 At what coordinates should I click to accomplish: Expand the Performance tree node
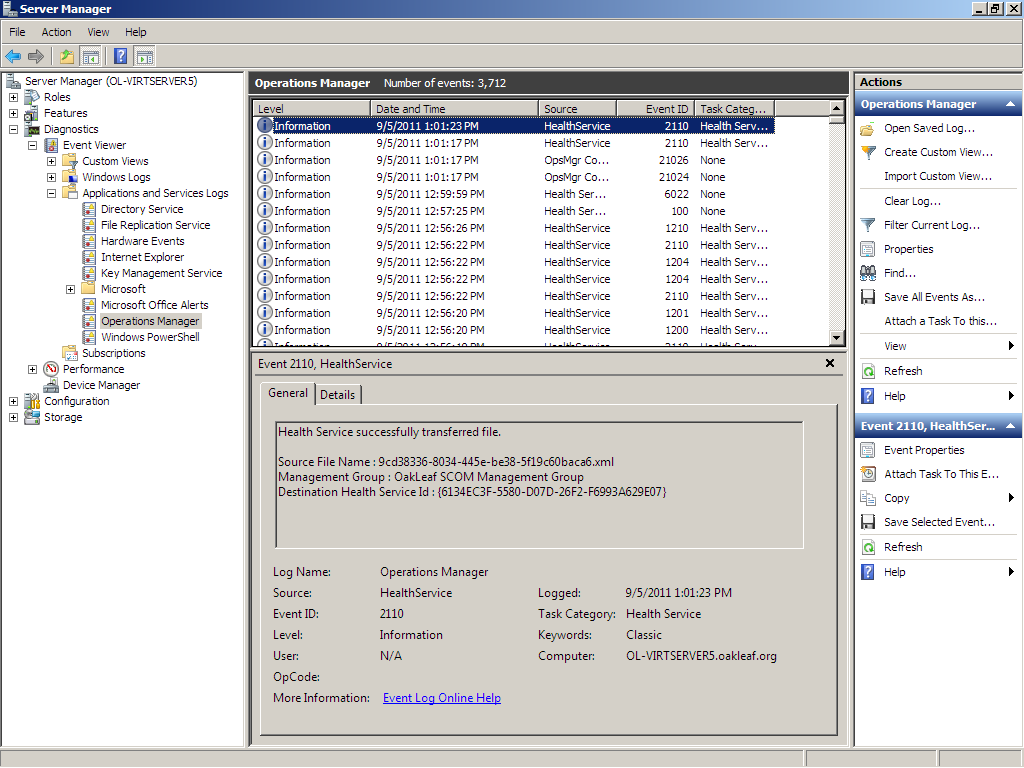coord(32,370)
